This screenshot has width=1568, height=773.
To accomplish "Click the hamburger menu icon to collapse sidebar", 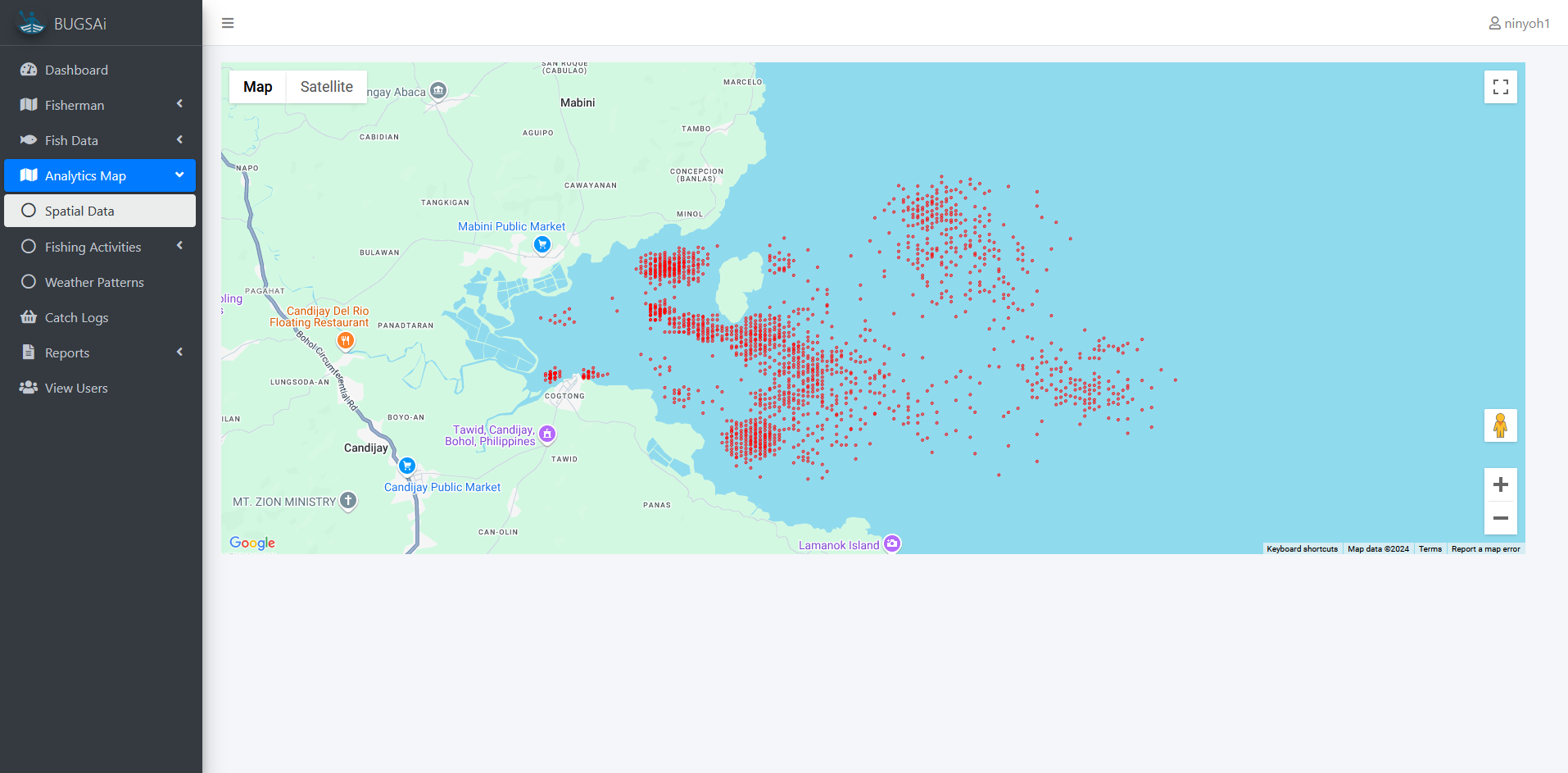I will [x=228, y=23].
